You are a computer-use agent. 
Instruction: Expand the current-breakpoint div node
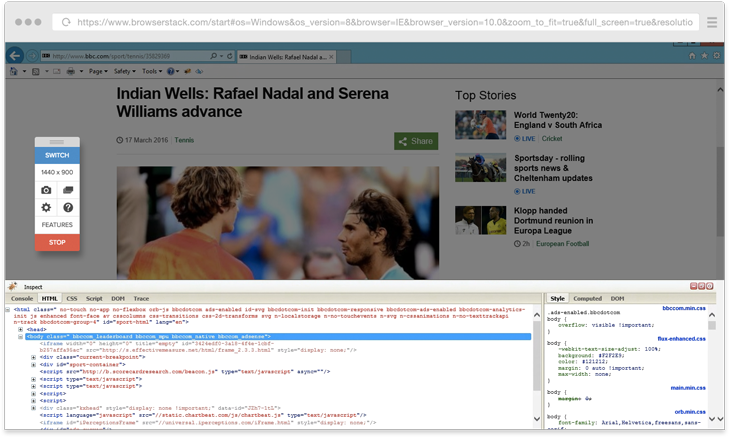[x=33, y=357]
